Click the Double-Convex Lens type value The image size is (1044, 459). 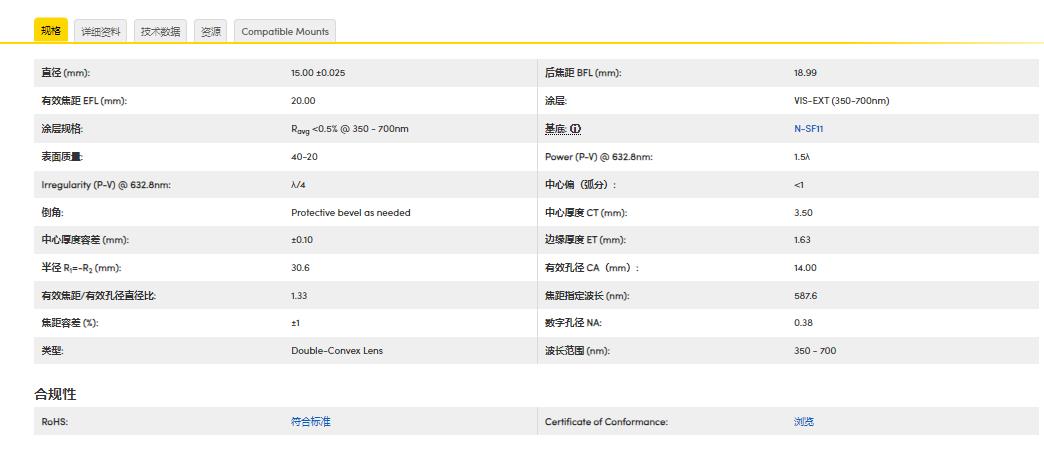[337, 350]
